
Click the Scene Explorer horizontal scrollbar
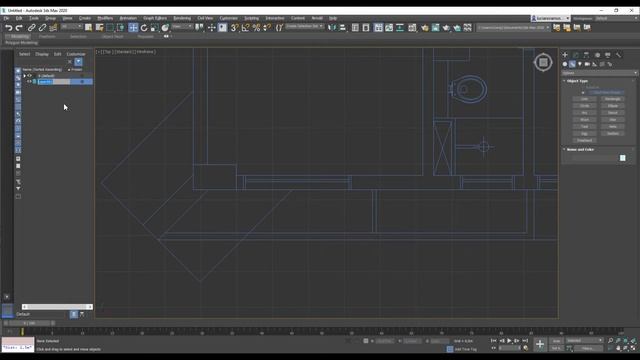pos(57,307)
